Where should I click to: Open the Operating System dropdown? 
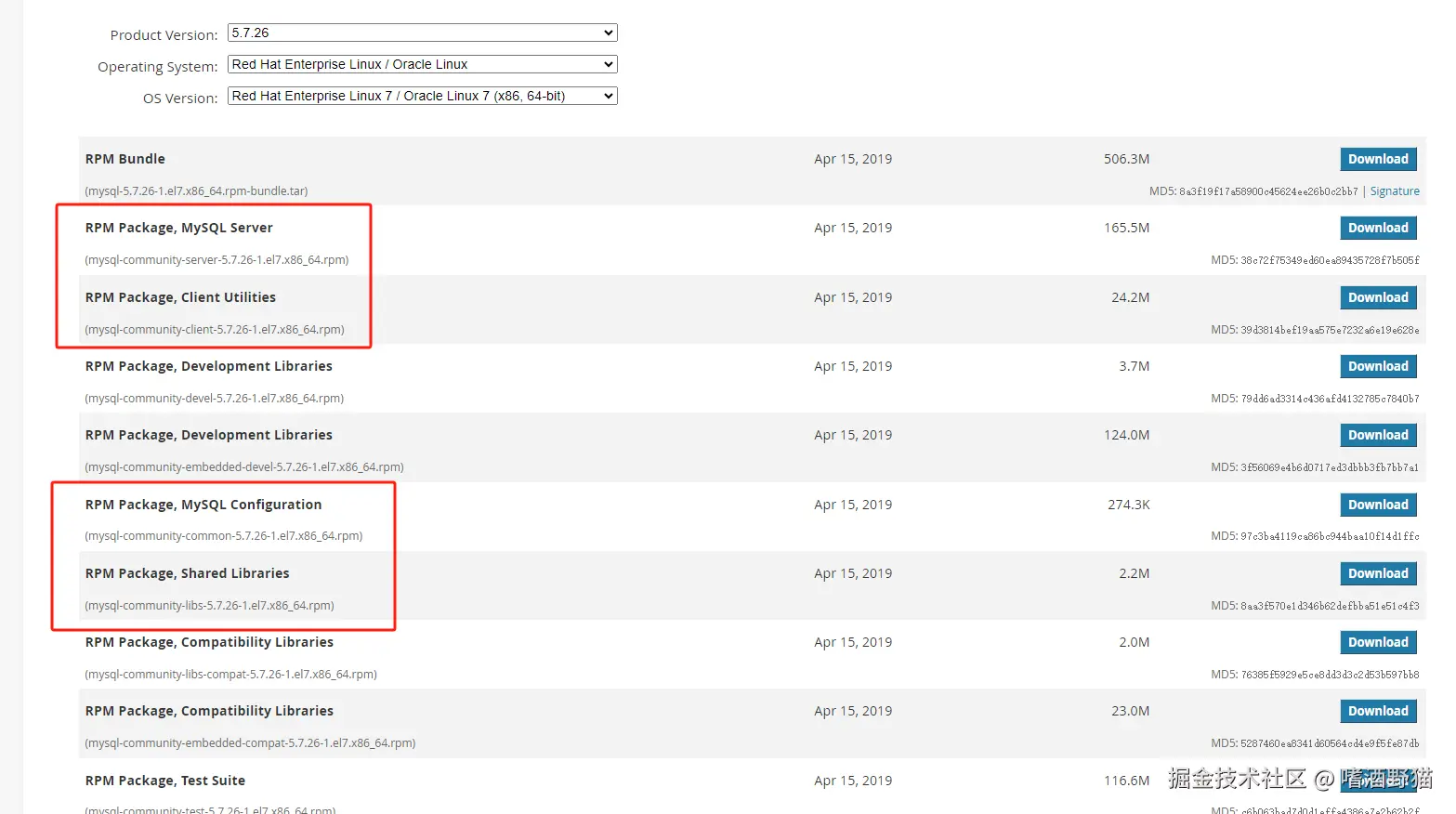[x=422, y=64]
